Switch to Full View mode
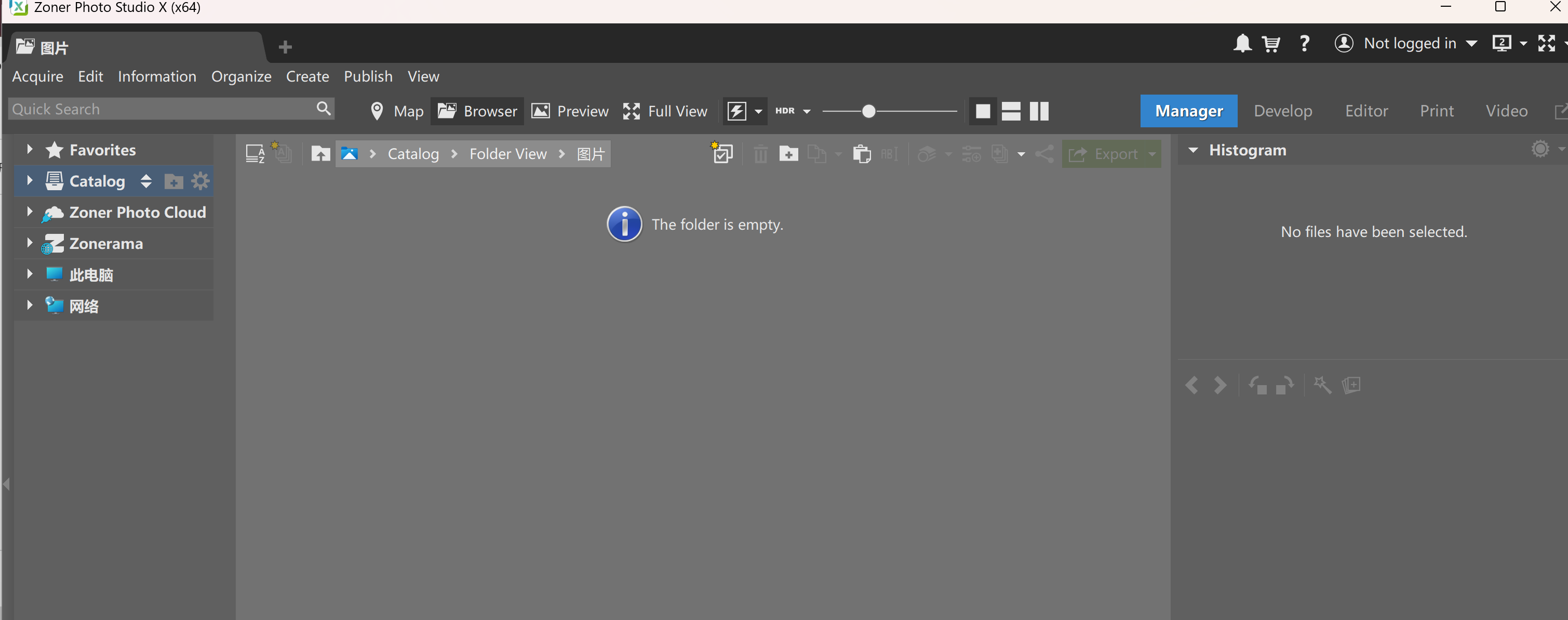1568x620 pixels. tap(665, 111)
